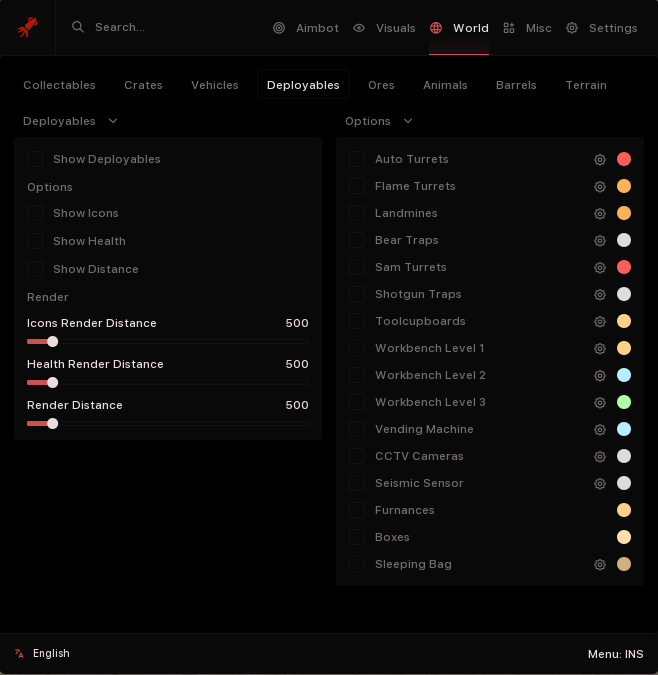
Task: Collapse the Options section chevron
Action: 408,121
